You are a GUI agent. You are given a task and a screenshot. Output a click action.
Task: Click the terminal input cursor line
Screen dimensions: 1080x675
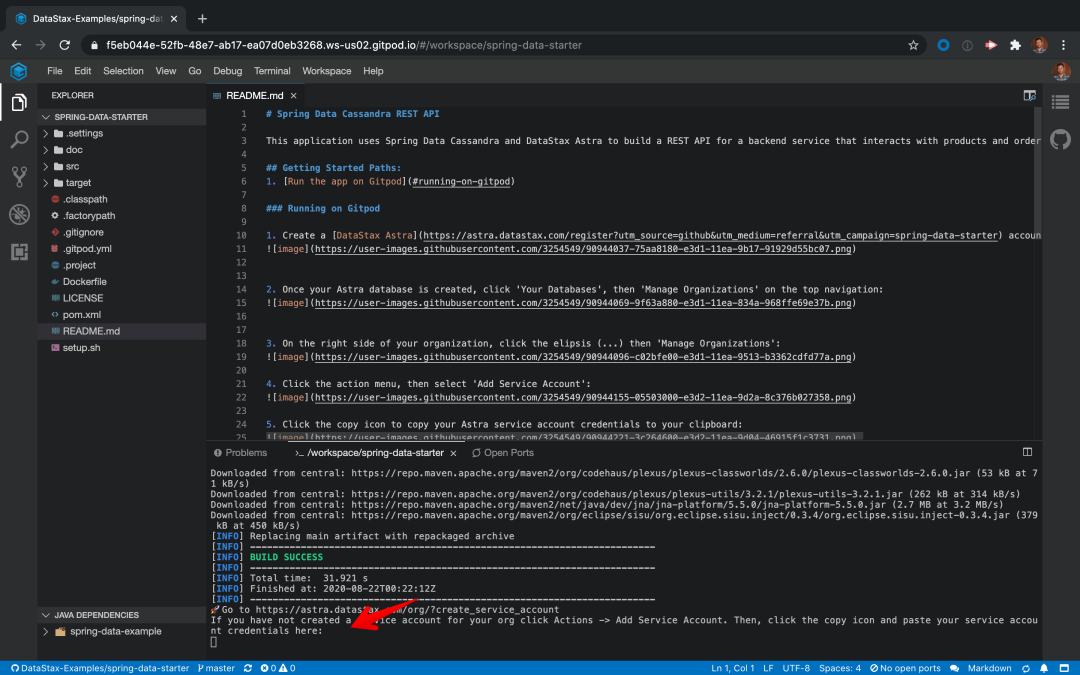[214, 642]
